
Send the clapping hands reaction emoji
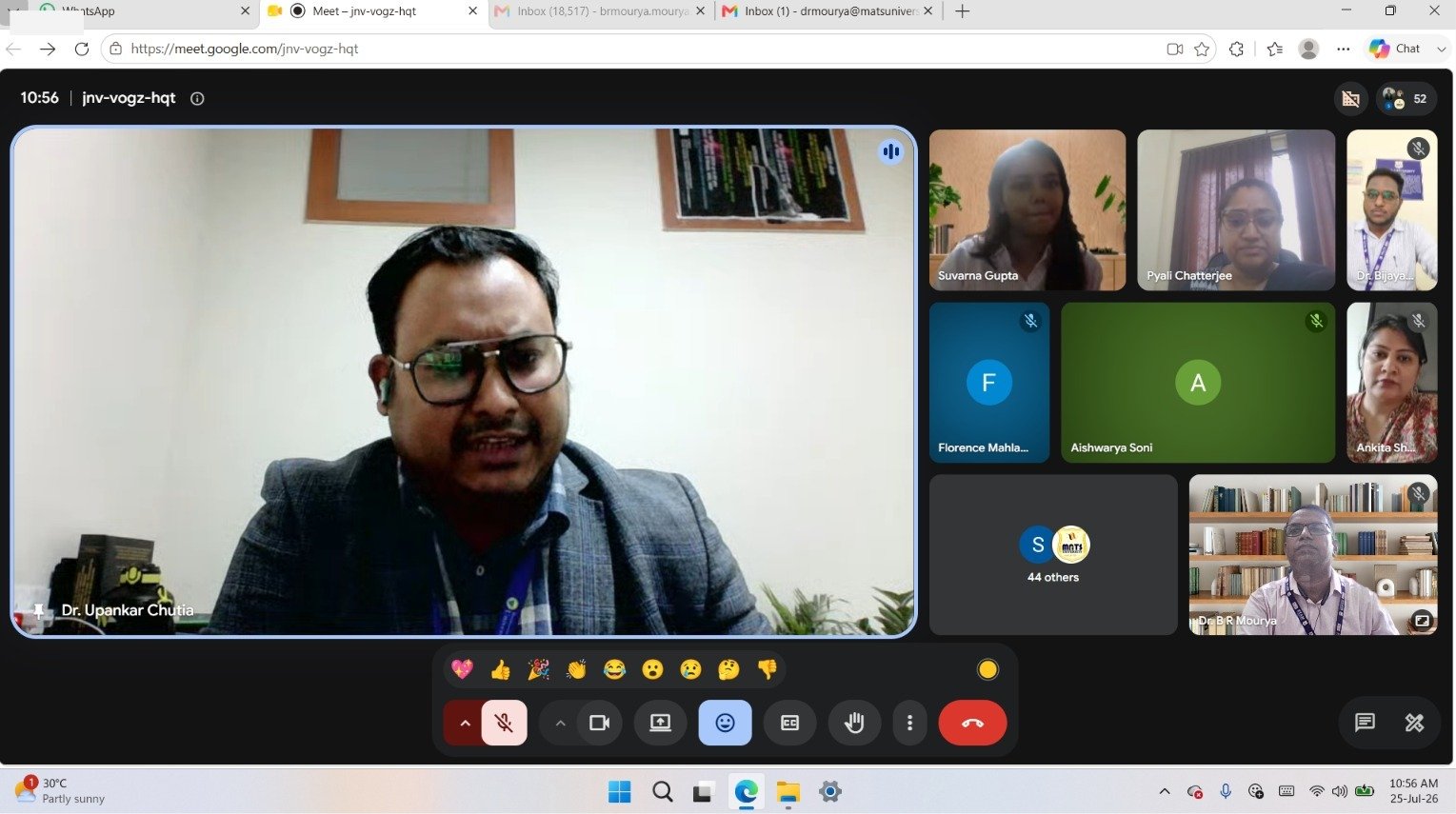(x=576, y=670)
